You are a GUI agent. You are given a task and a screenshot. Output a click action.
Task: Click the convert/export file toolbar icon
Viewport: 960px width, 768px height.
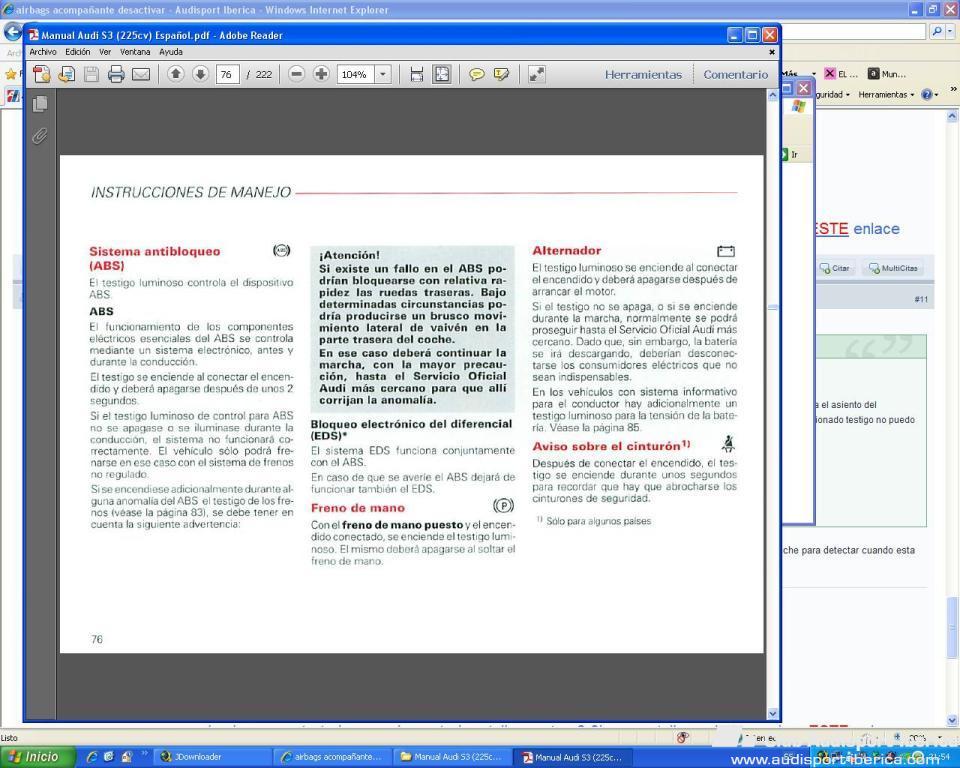pos(67,75)
